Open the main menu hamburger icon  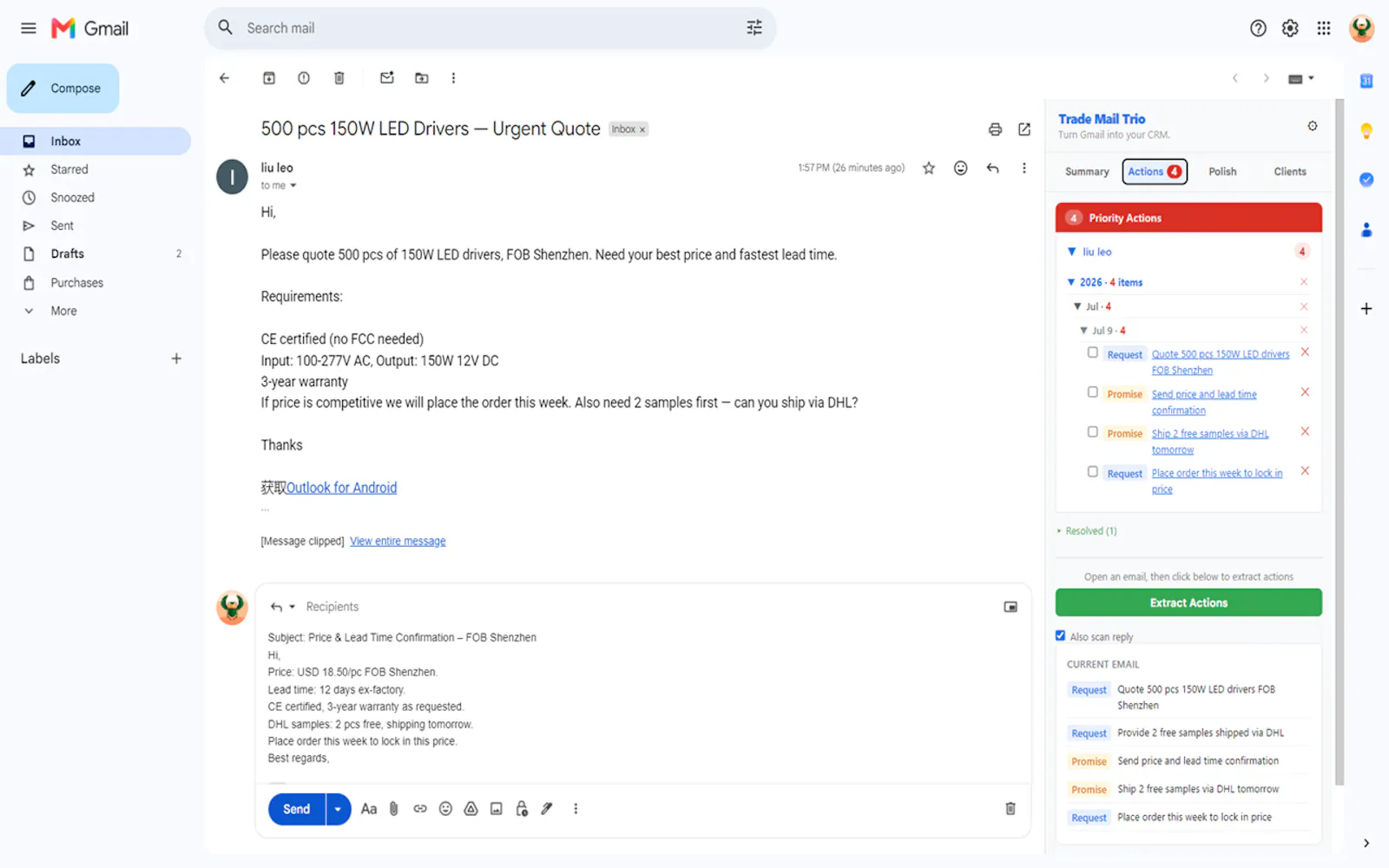click(29, 28)
